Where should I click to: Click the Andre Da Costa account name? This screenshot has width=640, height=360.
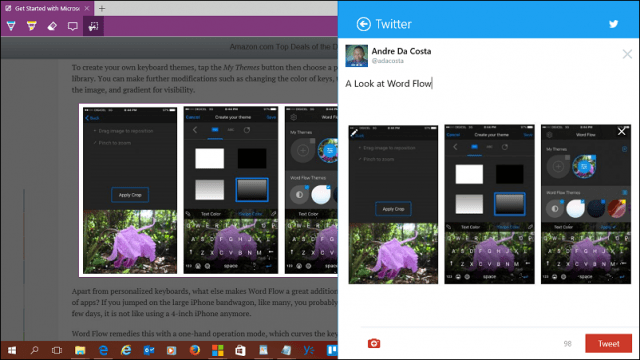tap(401, 51)
